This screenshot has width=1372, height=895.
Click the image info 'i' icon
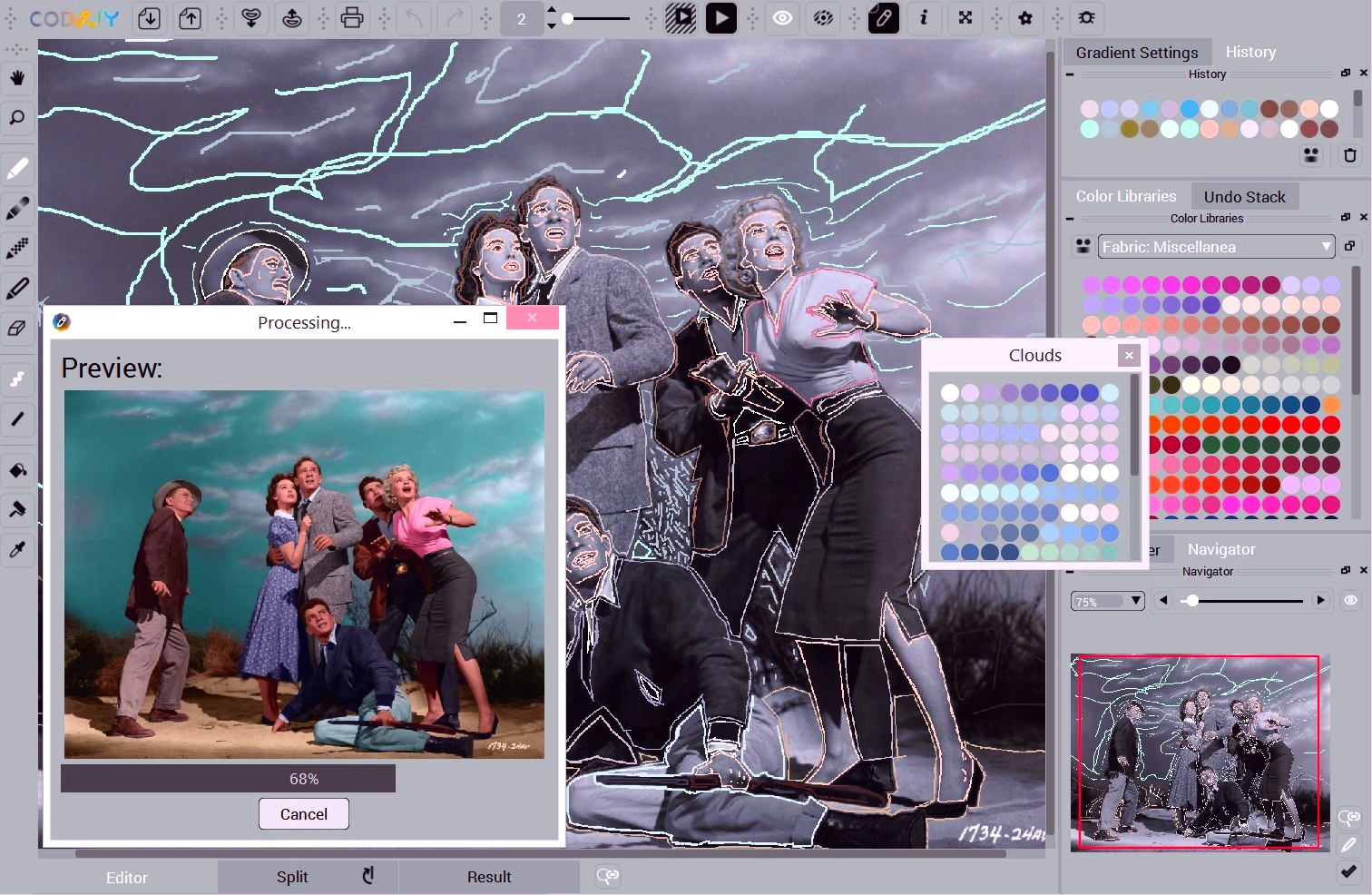pyautogui.click(x=924, y=18)
